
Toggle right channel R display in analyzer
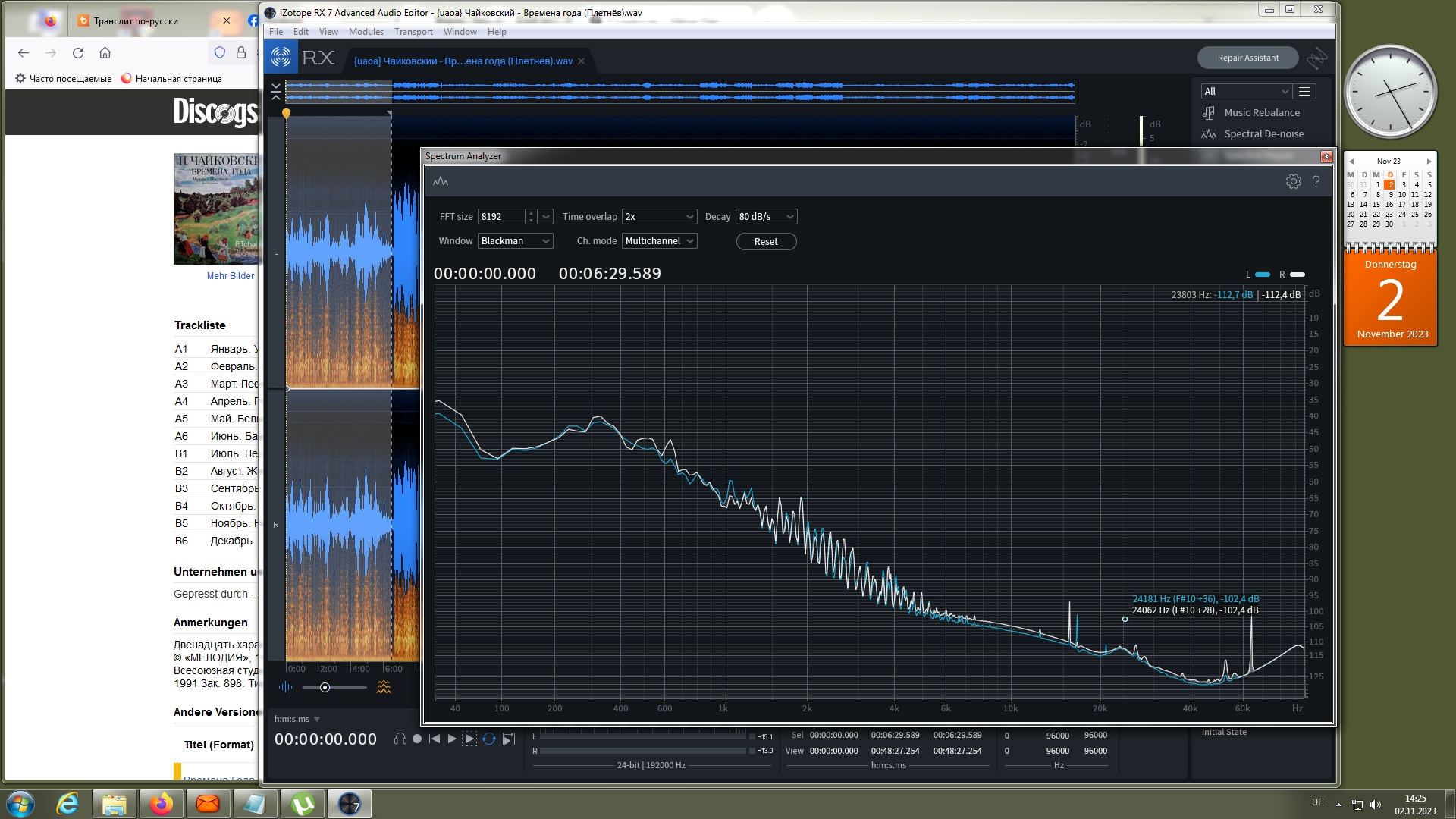tap(1297, 275)
